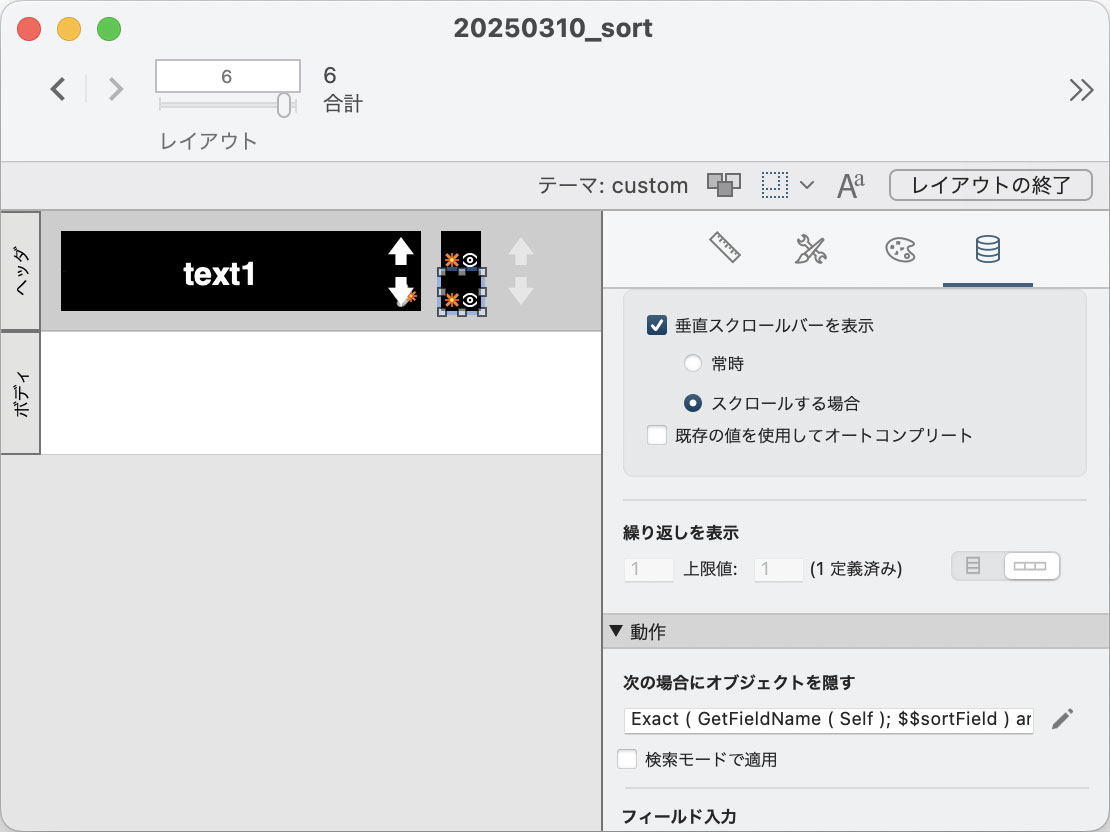Select the 常時 radio button
This screenshot has width=1110, height=832.
(692, 364)
